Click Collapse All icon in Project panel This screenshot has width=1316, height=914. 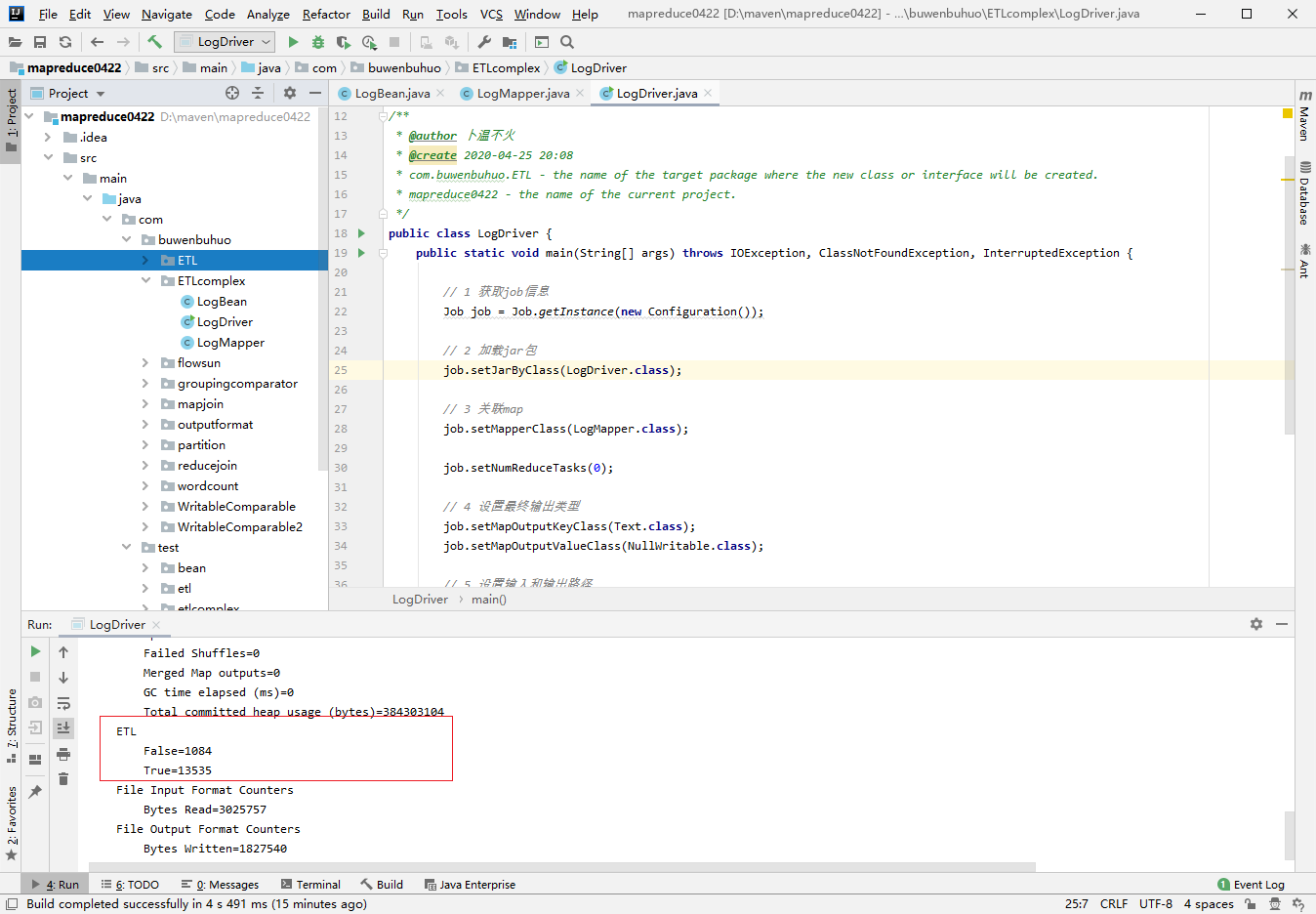click(x=258, y=93)
